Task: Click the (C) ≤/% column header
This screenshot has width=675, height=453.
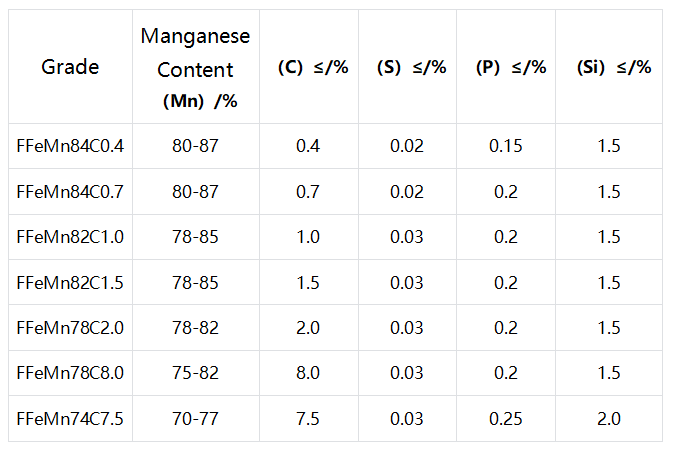Action: 309,67
